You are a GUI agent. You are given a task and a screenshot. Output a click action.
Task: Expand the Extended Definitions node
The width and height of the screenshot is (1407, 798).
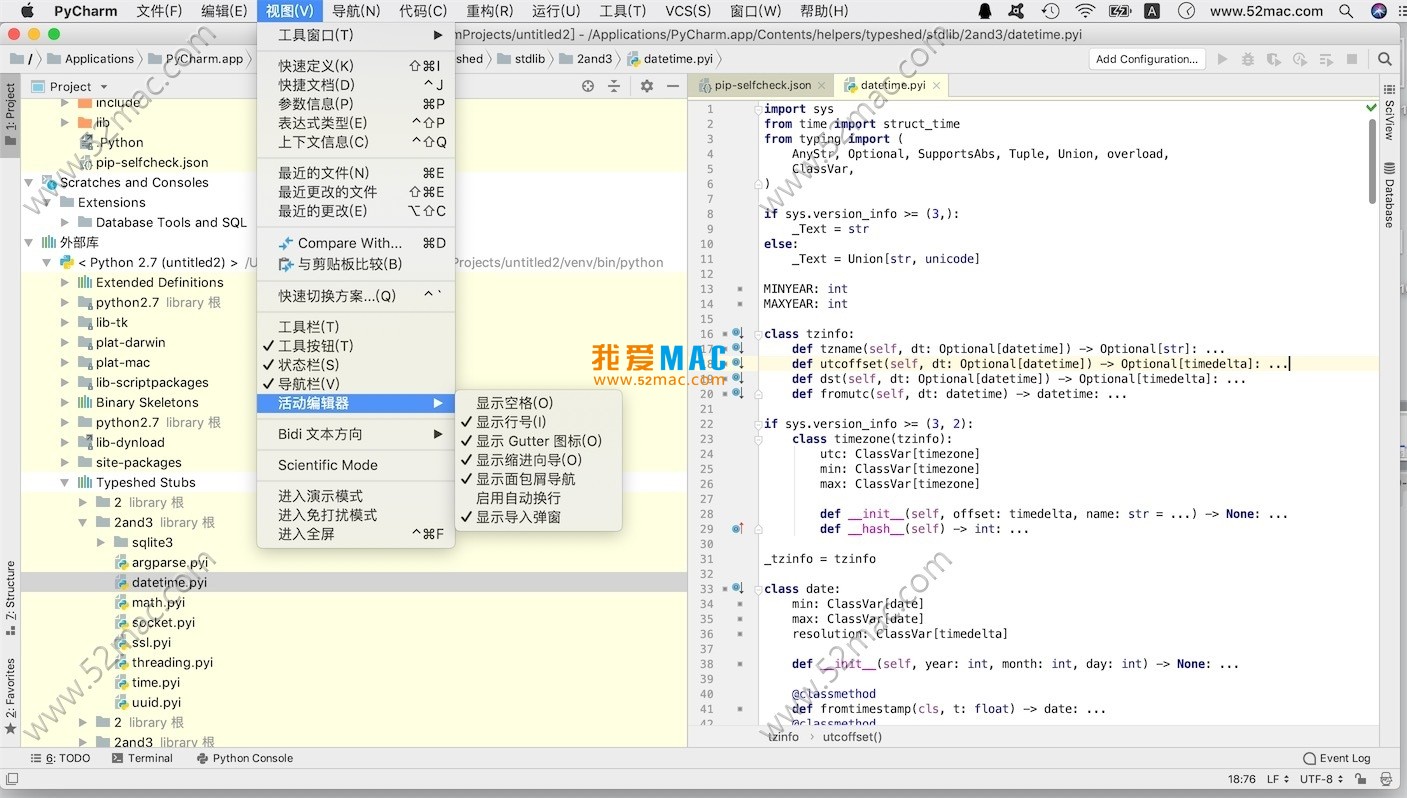coord(65,282)
